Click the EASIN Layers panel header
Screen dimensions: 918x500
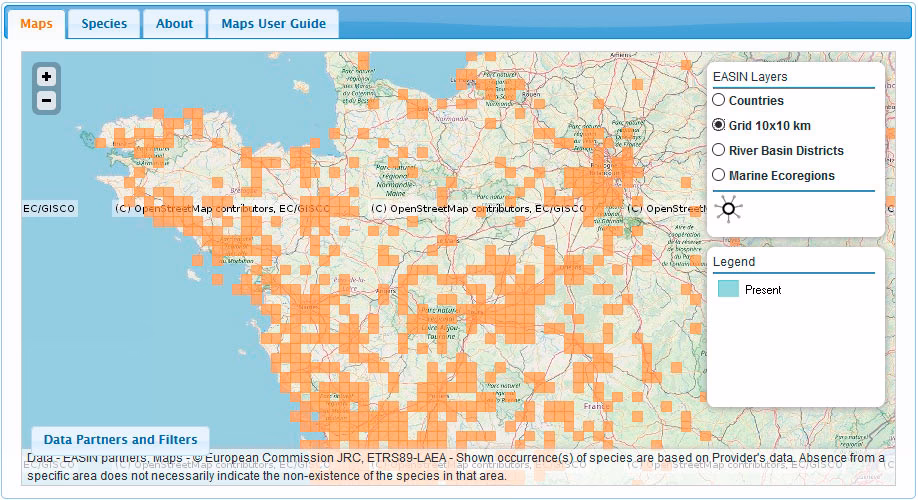750,77
